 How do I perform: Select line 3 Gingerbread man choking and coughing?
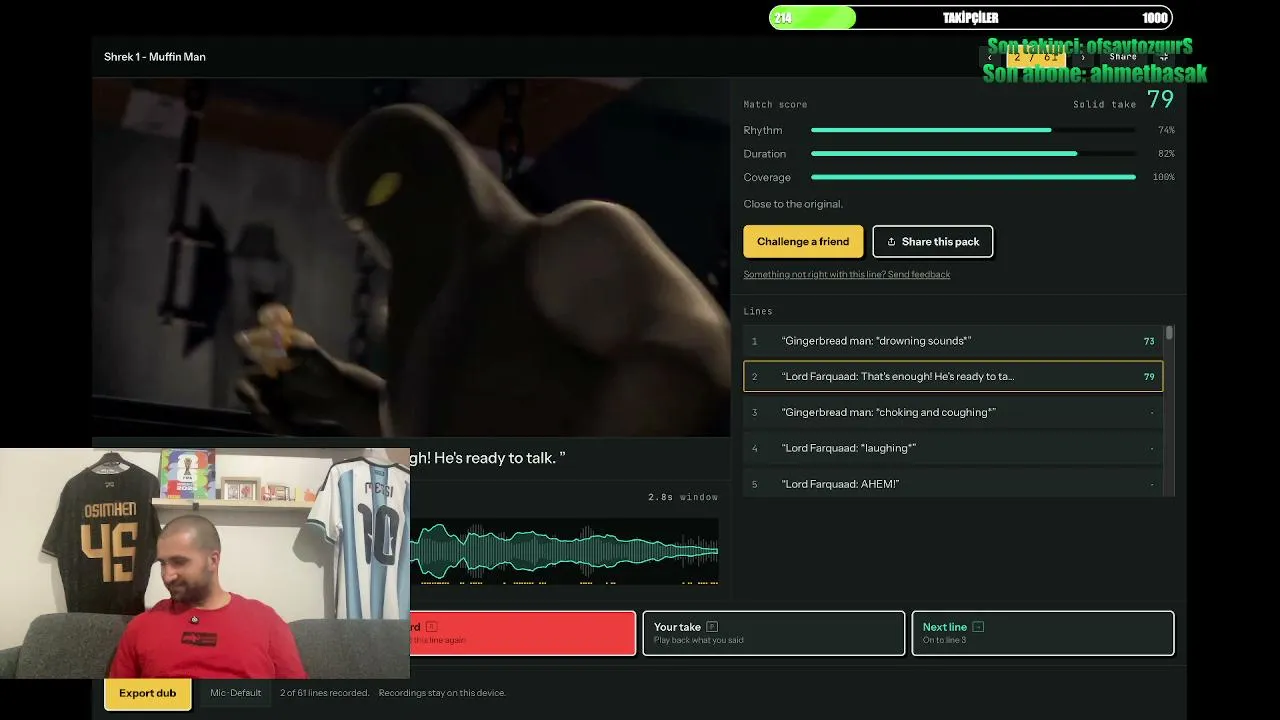[953, 412]
